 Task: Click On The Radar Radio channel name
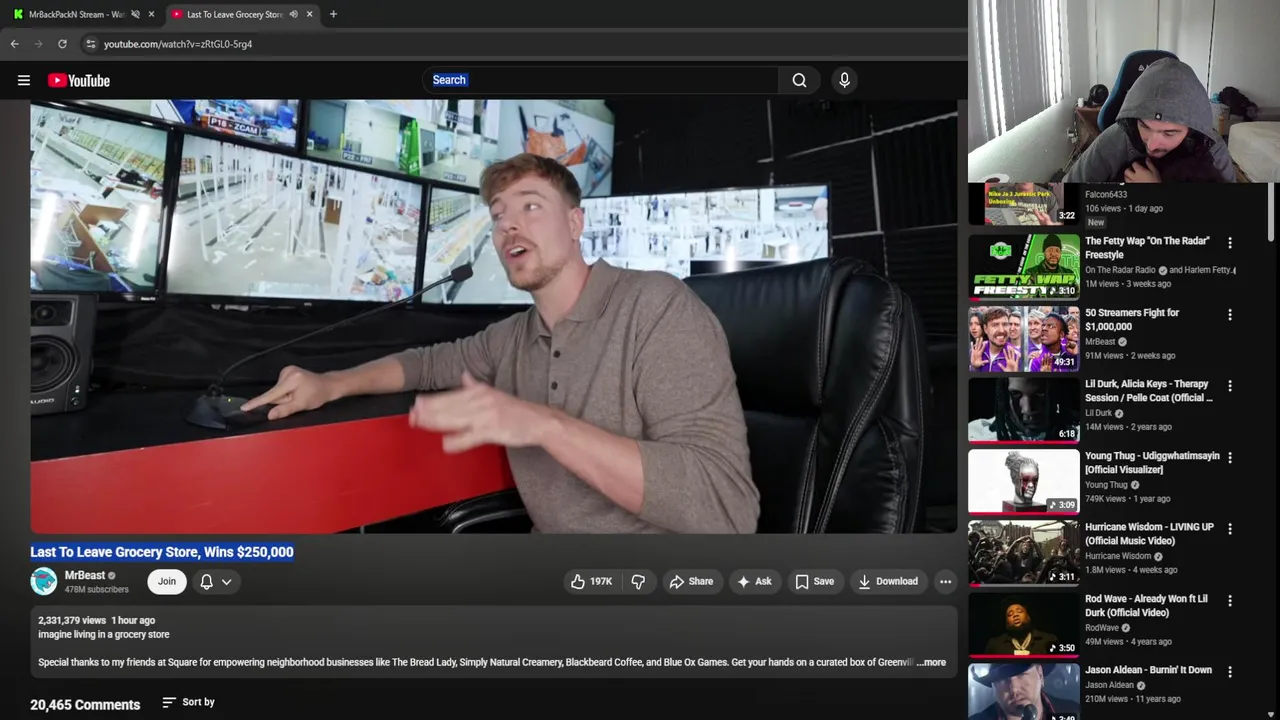click(1120, 270)
